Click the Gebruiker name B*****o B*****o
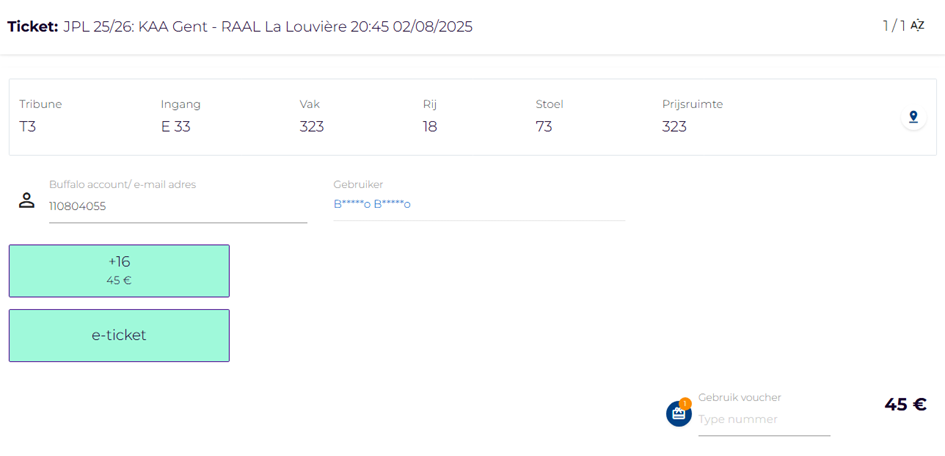The image size is (945, 456). pyautogui.click(x=372, y=204)
